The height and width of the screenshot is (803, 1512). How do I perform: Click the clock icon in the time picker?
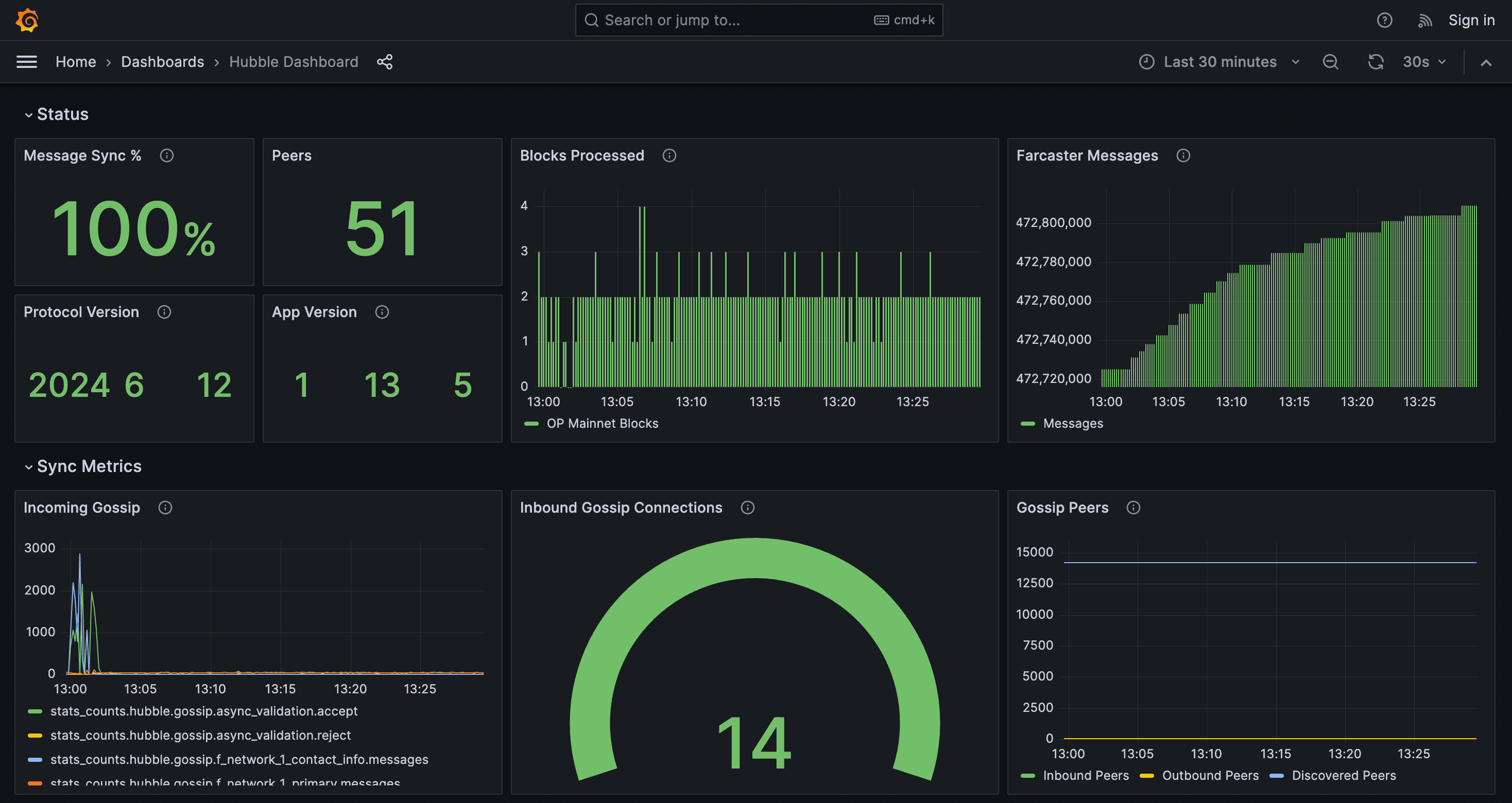pos(1146,62)
